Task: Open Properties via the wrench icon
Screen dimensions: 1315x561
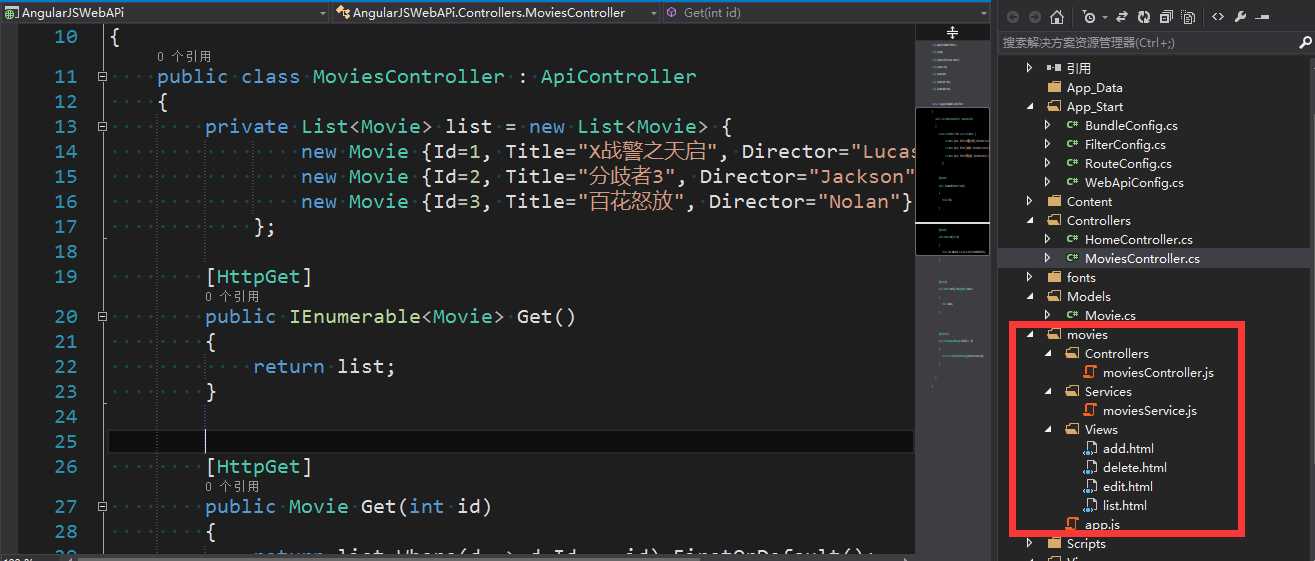Action: pos(1241,17)
